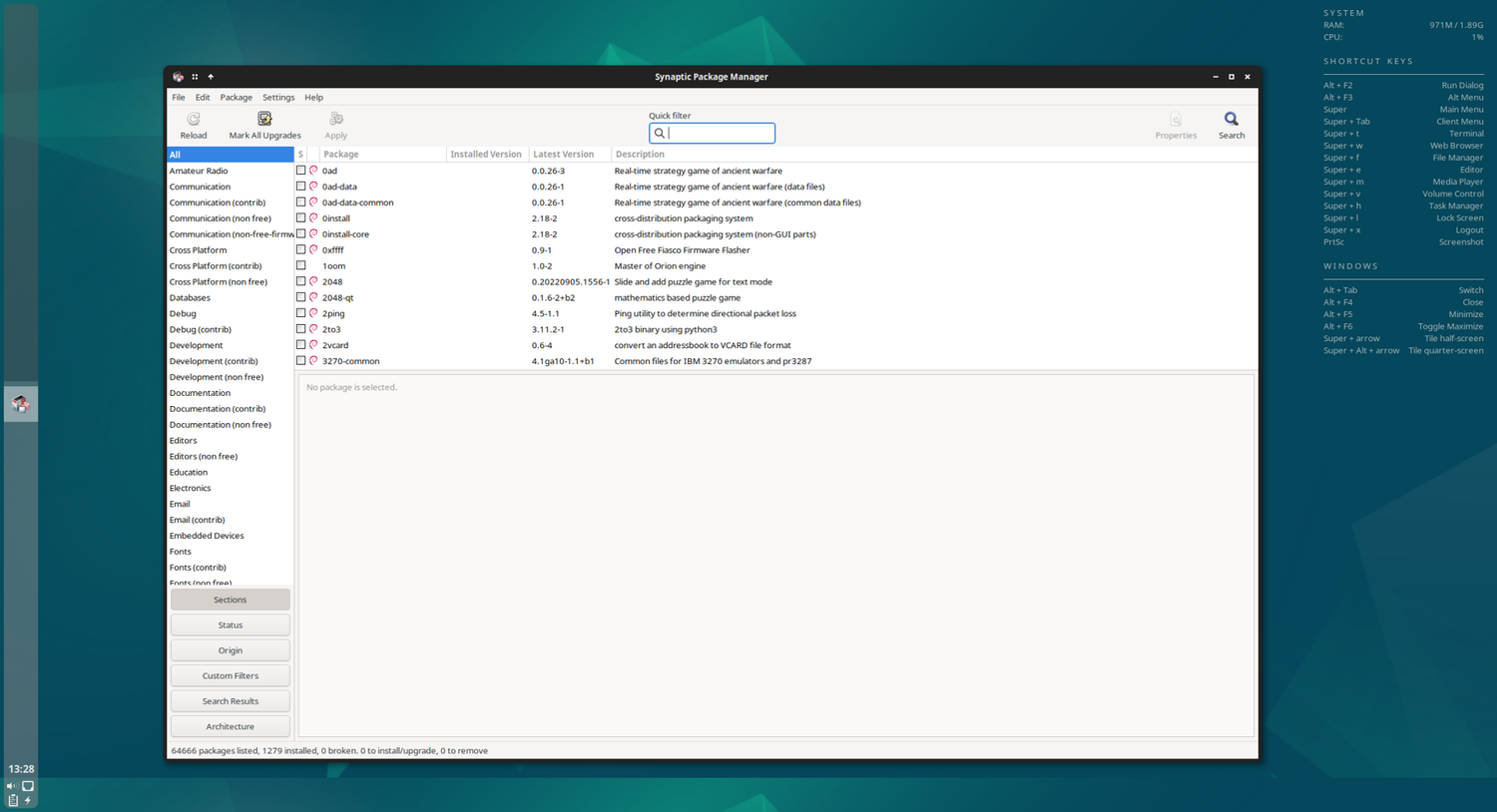Open the Custom Filters view
The image size is (1497, 812).
click(x=231, y=675)
